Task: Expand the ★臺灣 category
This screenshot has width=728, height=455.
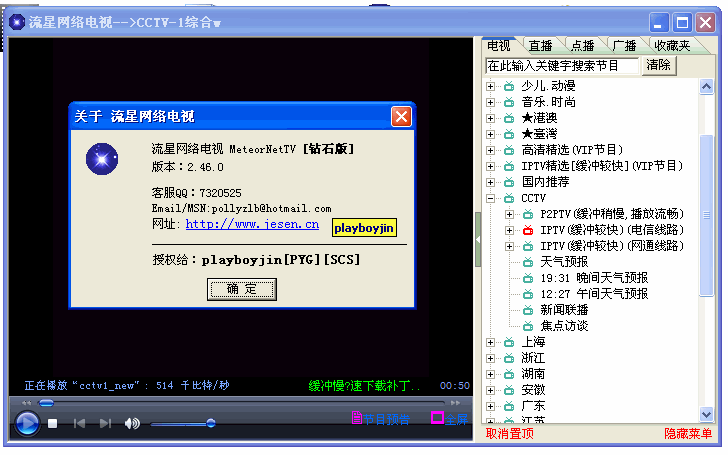Action: [490, 134]
